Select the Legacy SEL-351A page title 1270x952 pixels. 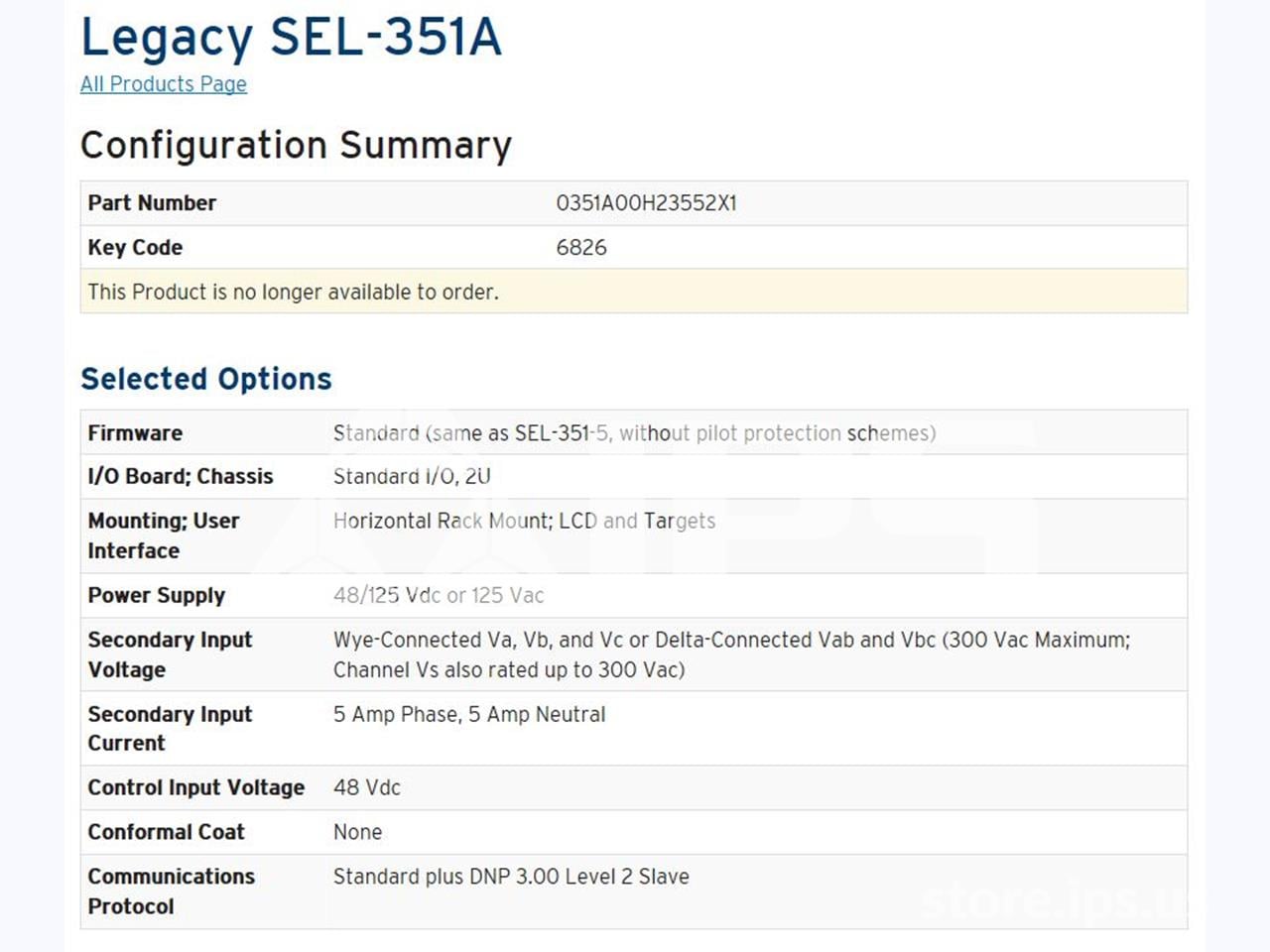[291, 38]
